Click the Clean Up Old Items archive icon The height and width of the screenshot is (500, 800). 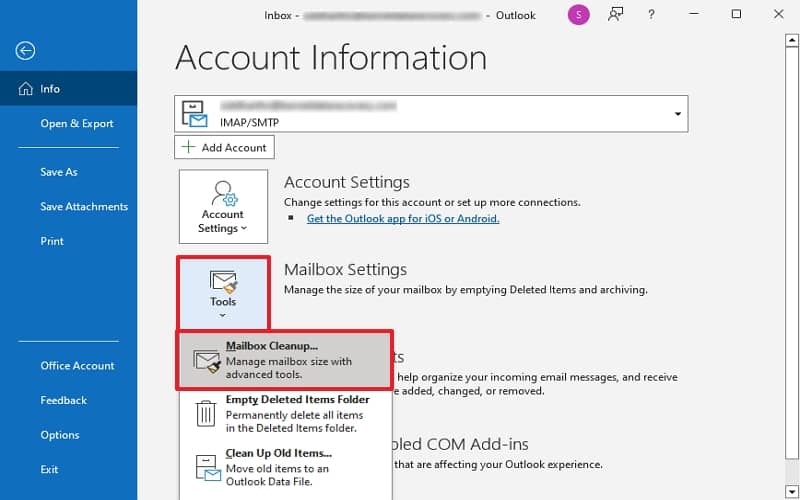[x=208, y=468]
